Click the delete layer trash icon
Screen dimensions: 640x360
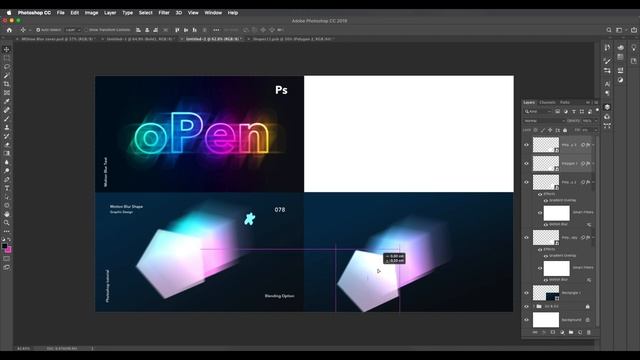(x=589, y=332)
